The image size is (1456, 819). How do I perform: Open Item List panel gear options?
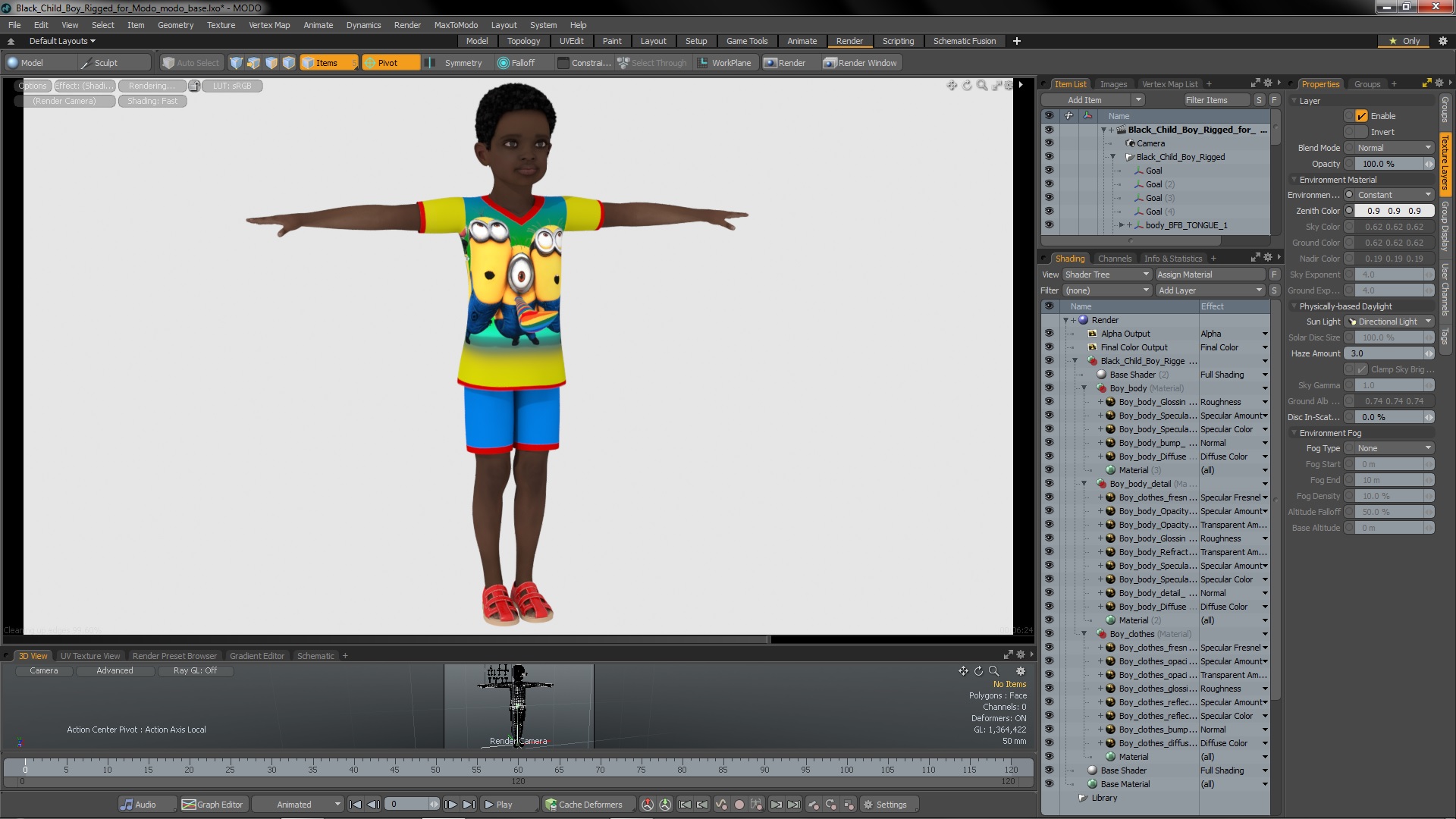coord(1268,83)
